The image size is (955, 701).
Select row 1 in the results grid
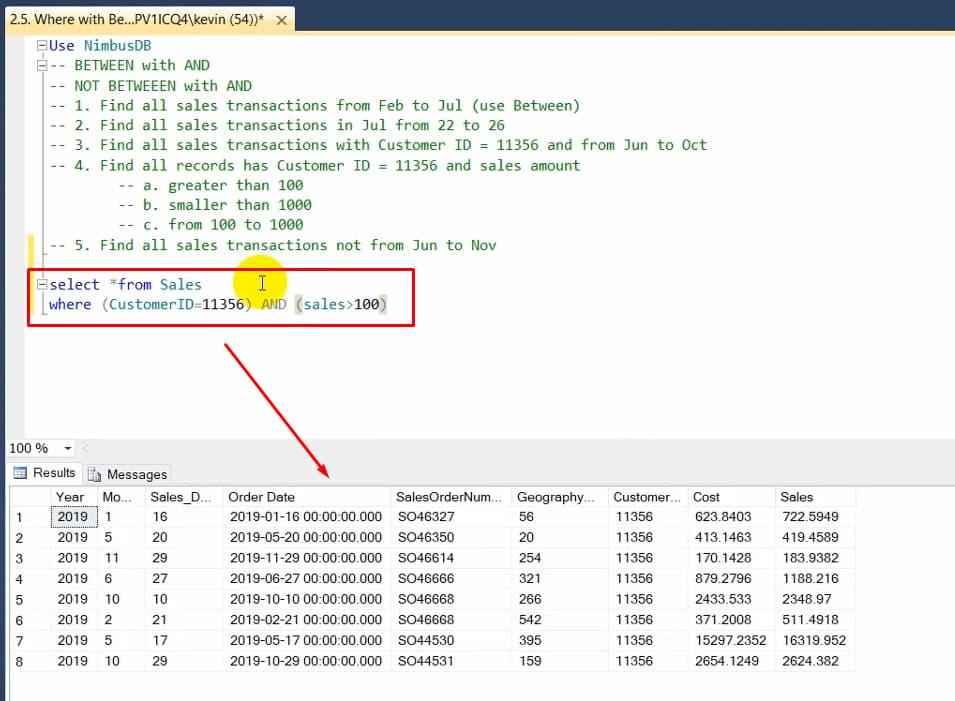(x=20, y=517)
